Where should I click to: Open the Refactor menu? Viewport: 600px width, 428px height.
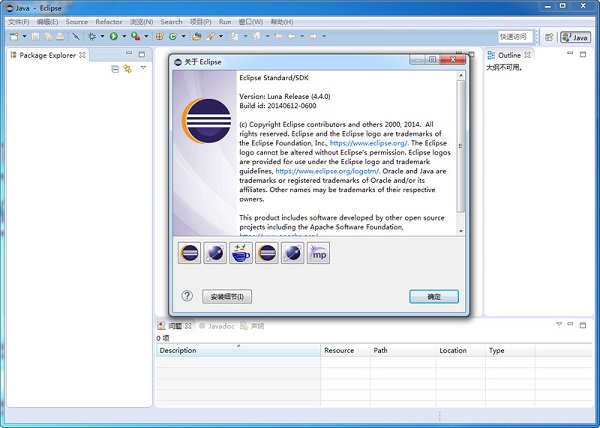(x=109, y=21)
